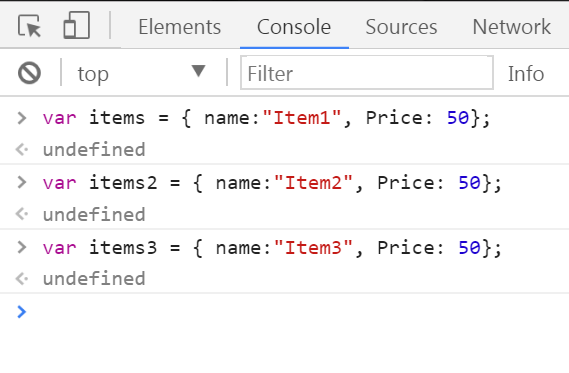Viewport: 569px width, 373px height.
Task: Open the Network tab
Action: [x=512, y=26]
